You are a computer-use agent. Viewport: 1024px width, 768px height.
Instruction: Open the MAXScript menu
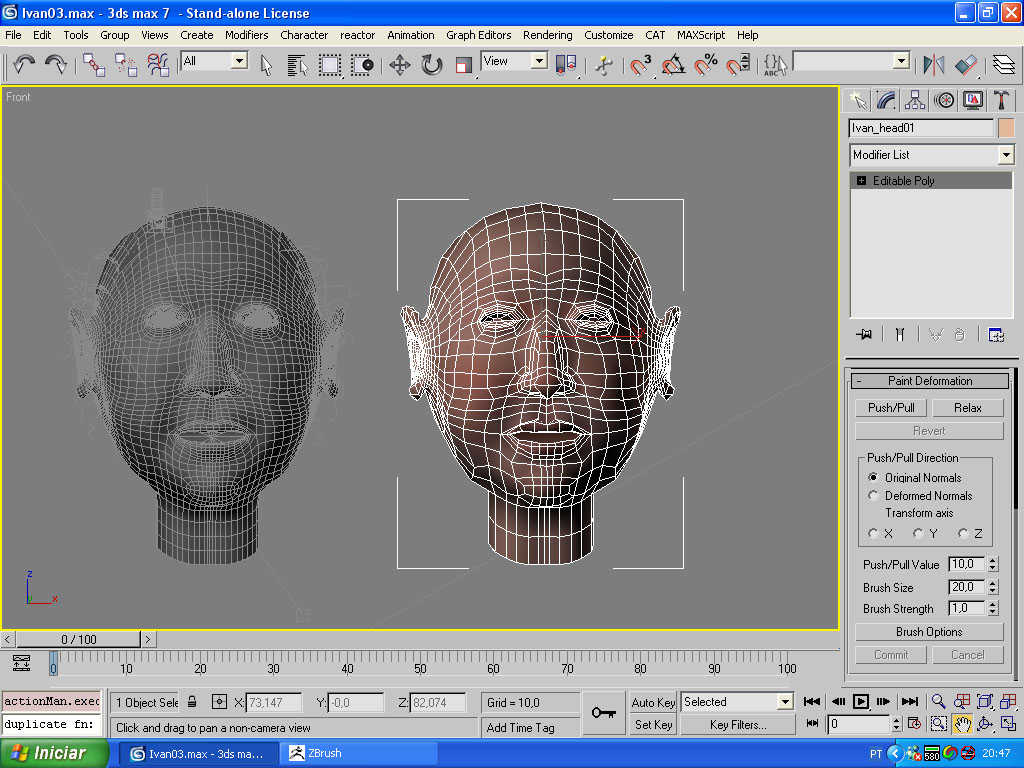(701, 35)
